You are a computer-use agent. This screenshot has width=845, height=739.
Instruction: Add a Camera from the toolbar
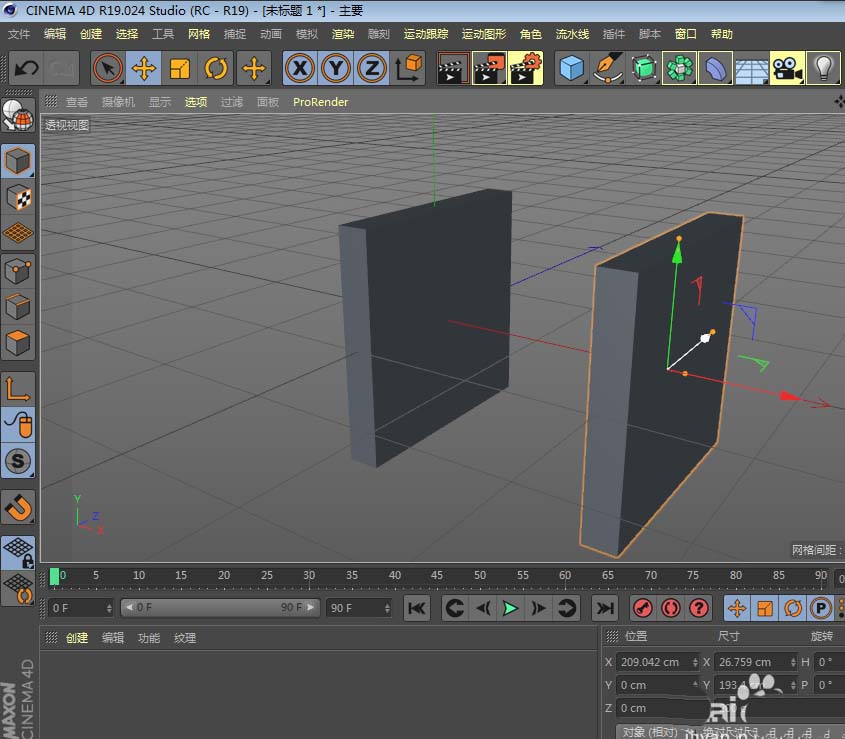788,68
